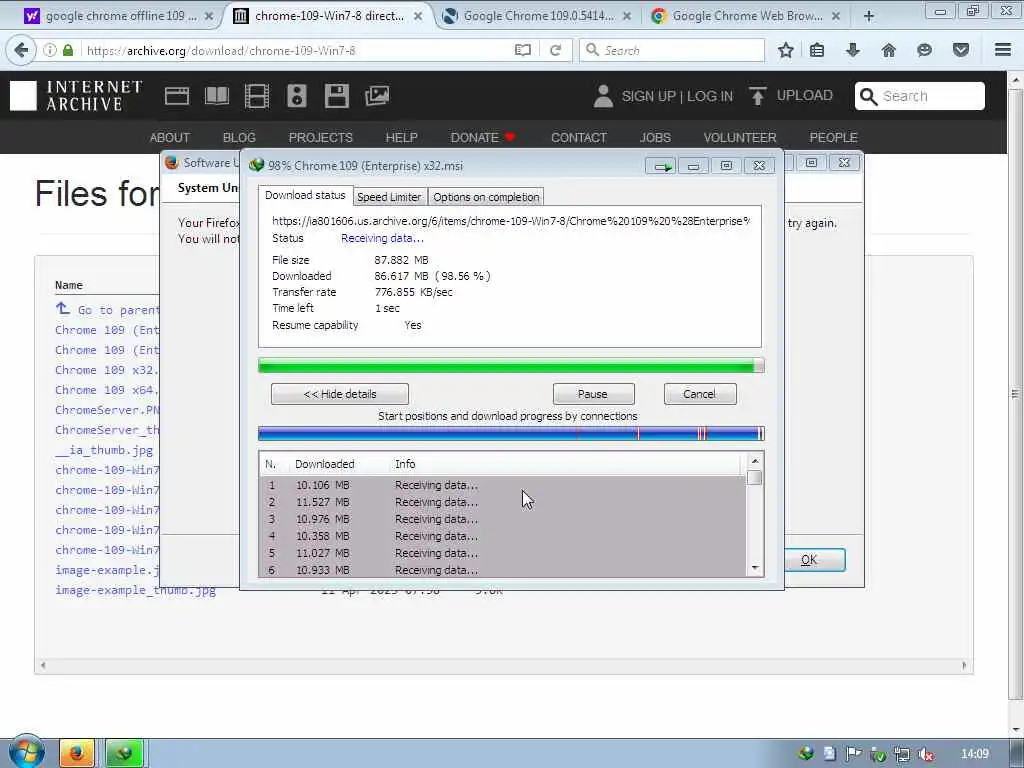Click connections list scrollbar down arrow
The width and height of the screenshot is (1024, 768).
(755, 568)
